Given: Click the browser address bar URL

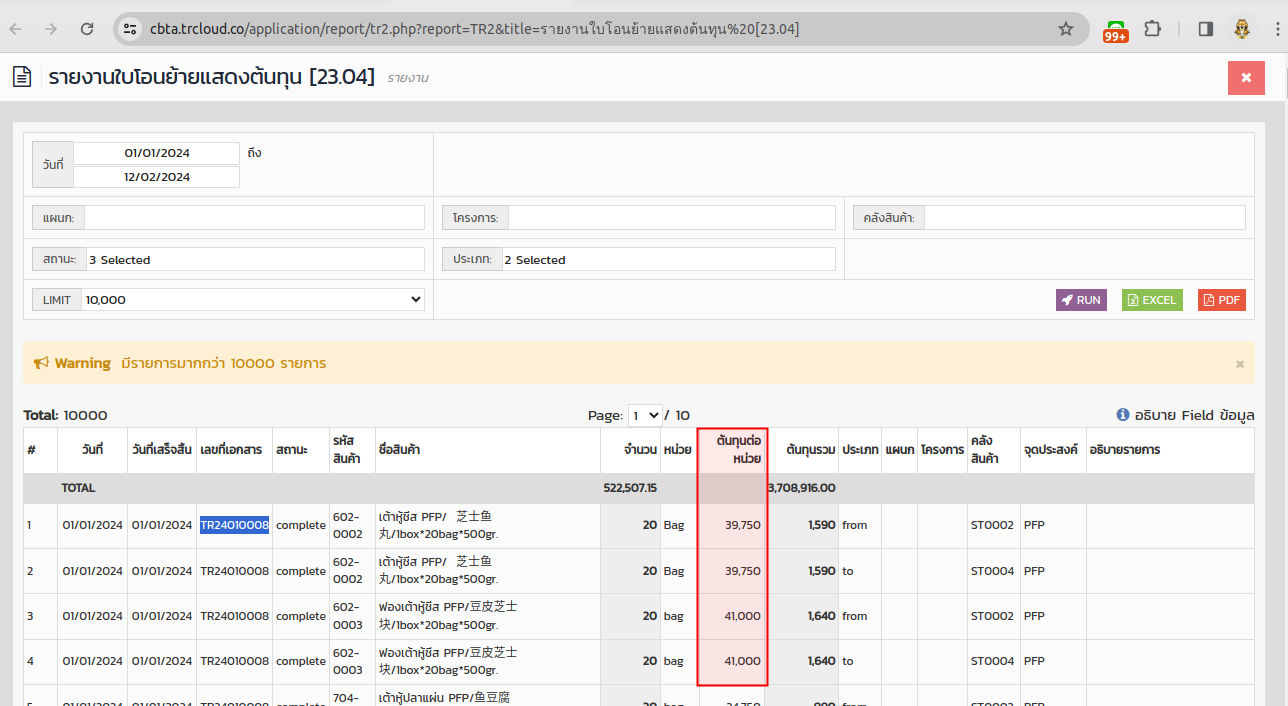Looking at the screenshot, I should pos(474,29).
